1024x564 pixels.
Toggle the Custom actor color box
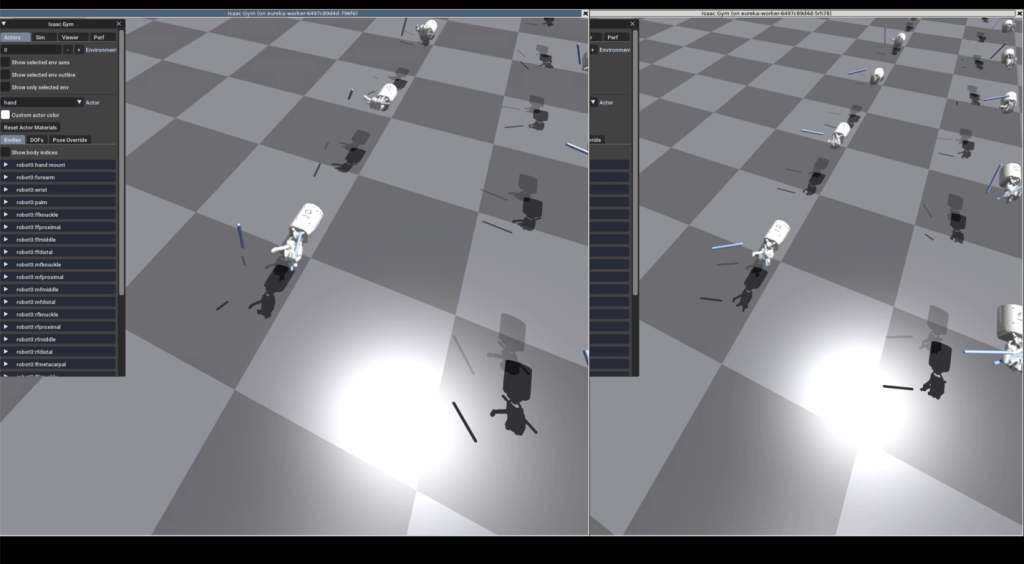click(x=5, y=115)
